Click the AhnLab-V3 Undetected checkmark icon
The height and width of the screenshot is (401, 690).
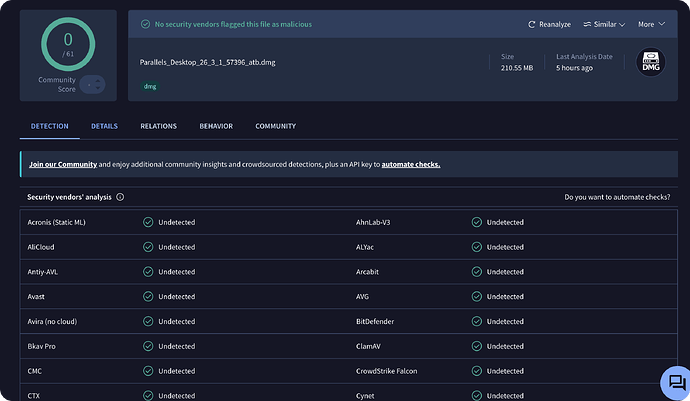(477, 222)
